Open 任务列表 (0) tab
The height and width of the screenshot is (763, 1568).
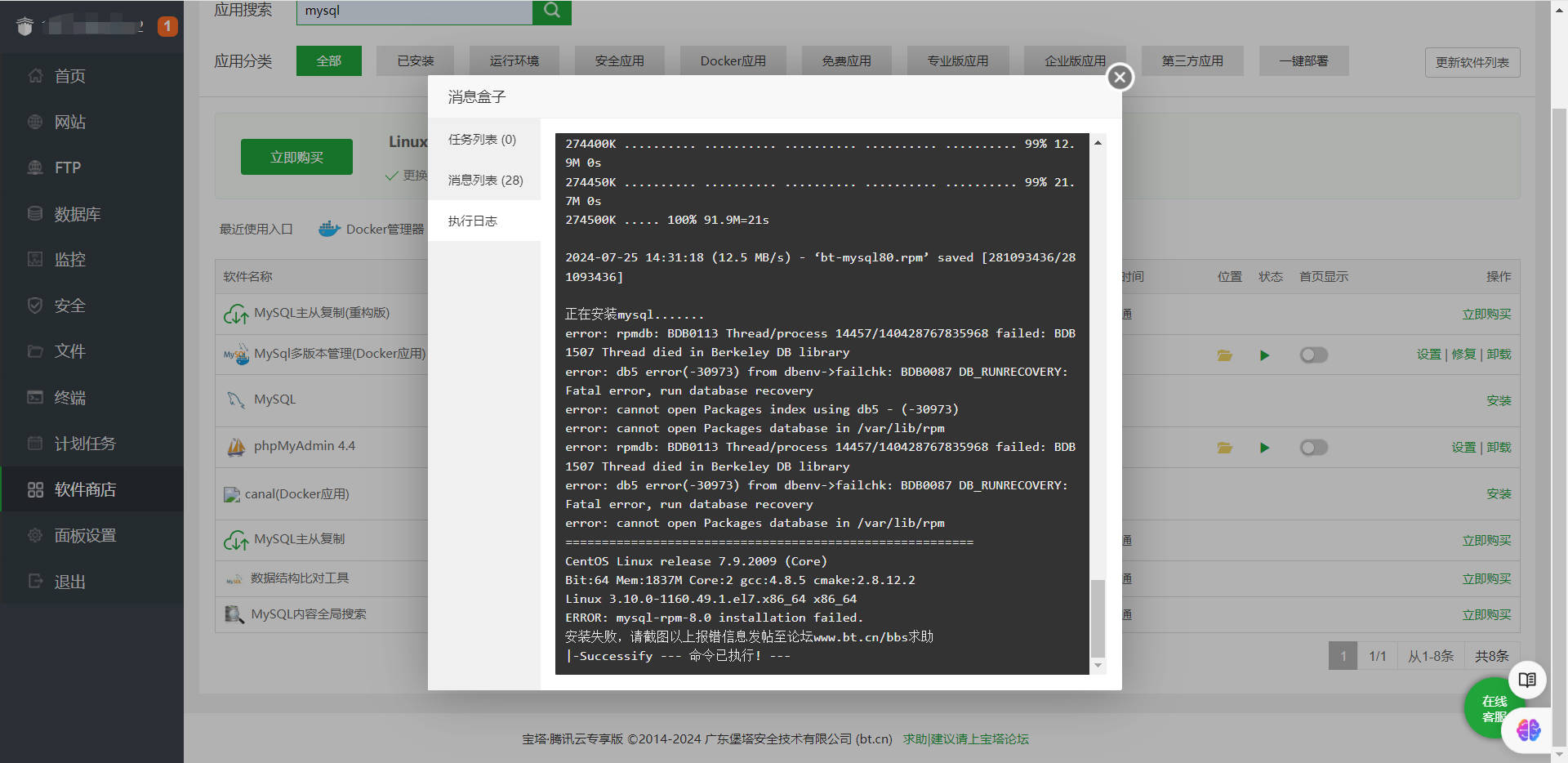(483, 140)
